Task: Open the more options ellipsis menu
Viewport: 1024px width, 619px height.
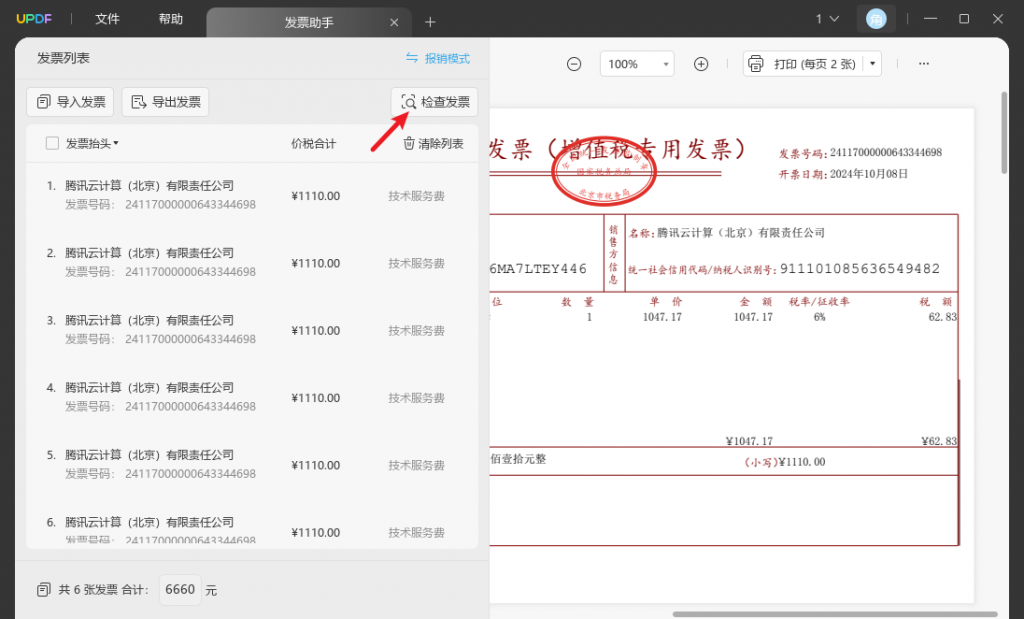Action: (923, 64)
